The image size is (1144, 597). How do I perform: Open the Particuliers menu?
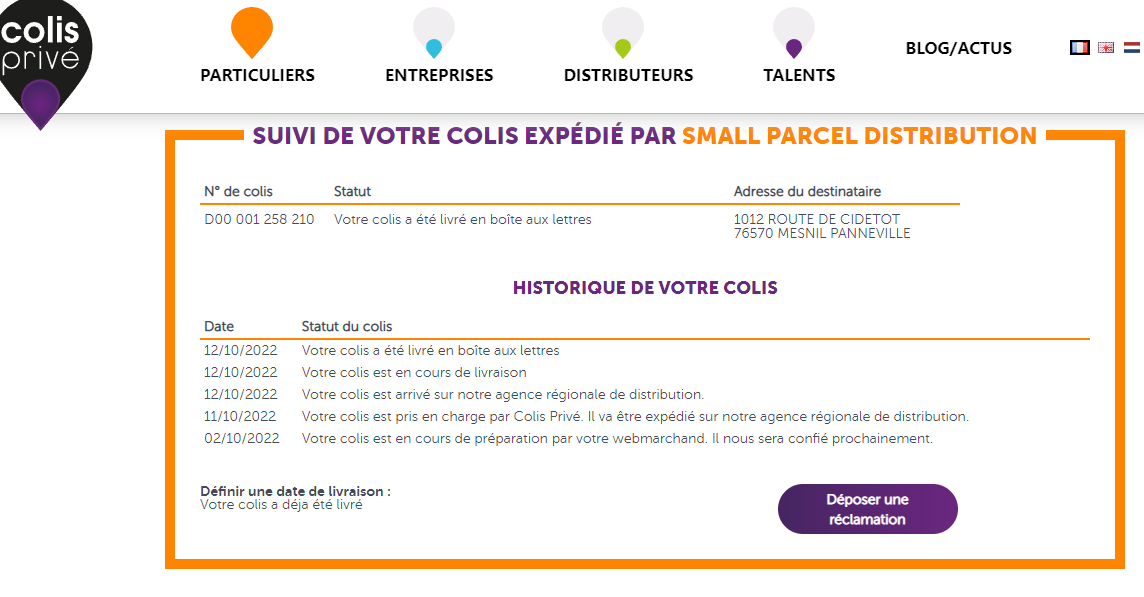pyautogui.click(x=257, y=75)
